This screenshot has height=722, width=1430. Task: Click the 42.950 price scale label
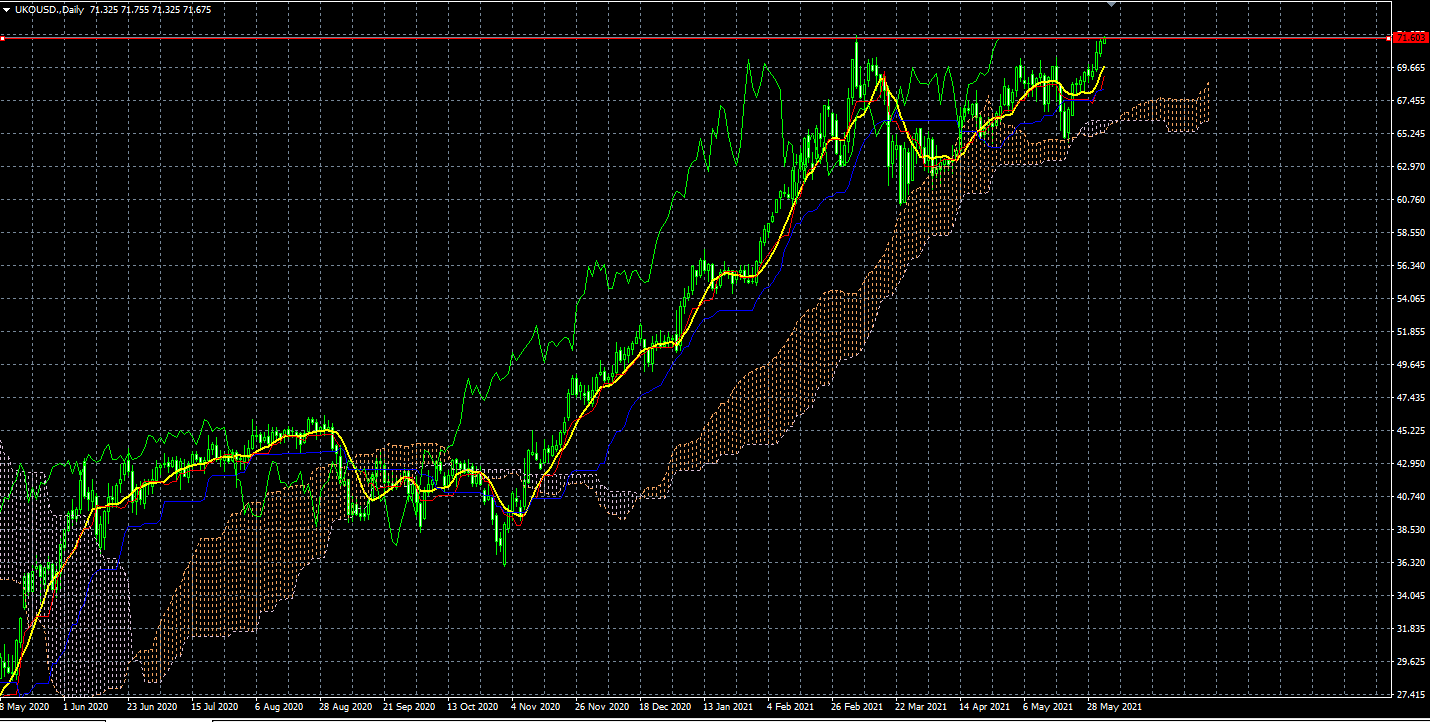coord(1410,464)
